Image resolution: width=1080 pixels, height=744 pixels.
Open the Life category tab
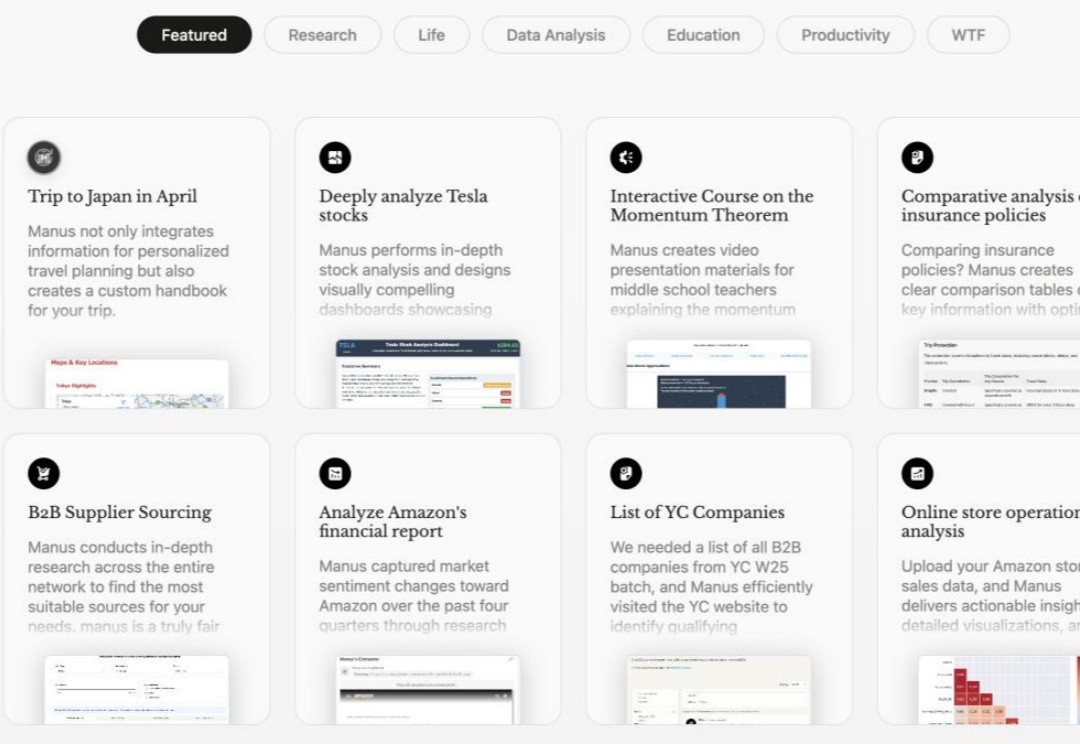[x=431, y=35]
